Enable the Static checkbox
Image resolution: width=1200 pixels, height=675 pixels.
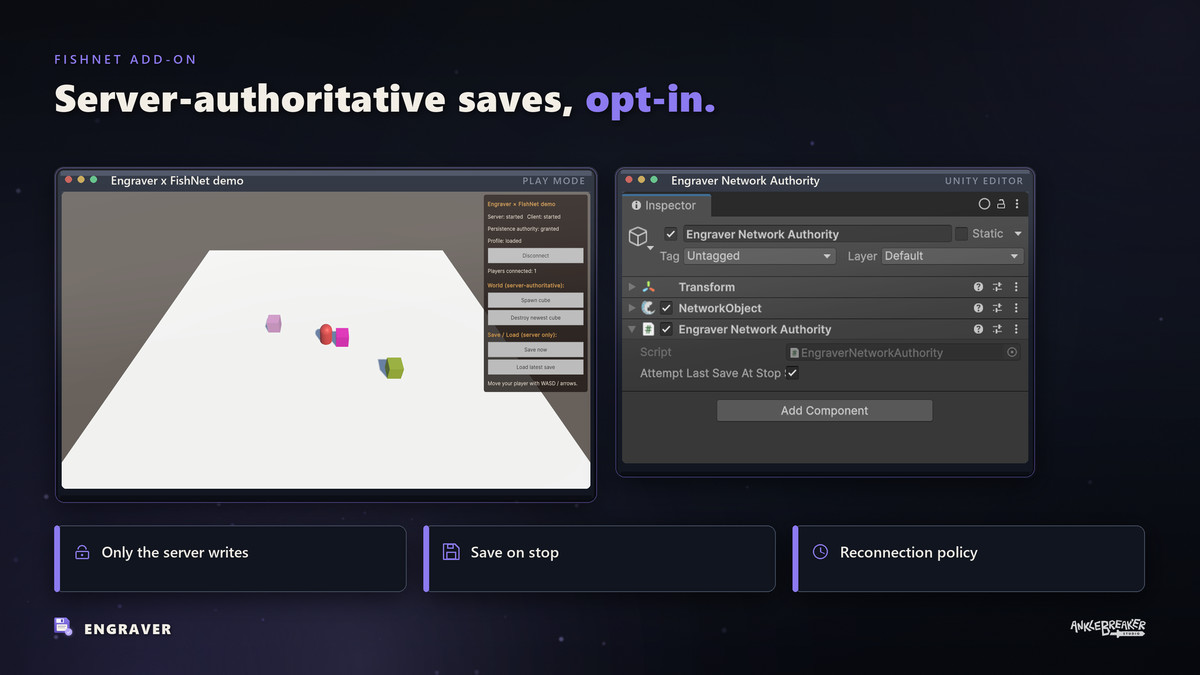pyautogui.click(x=962, y=234)
